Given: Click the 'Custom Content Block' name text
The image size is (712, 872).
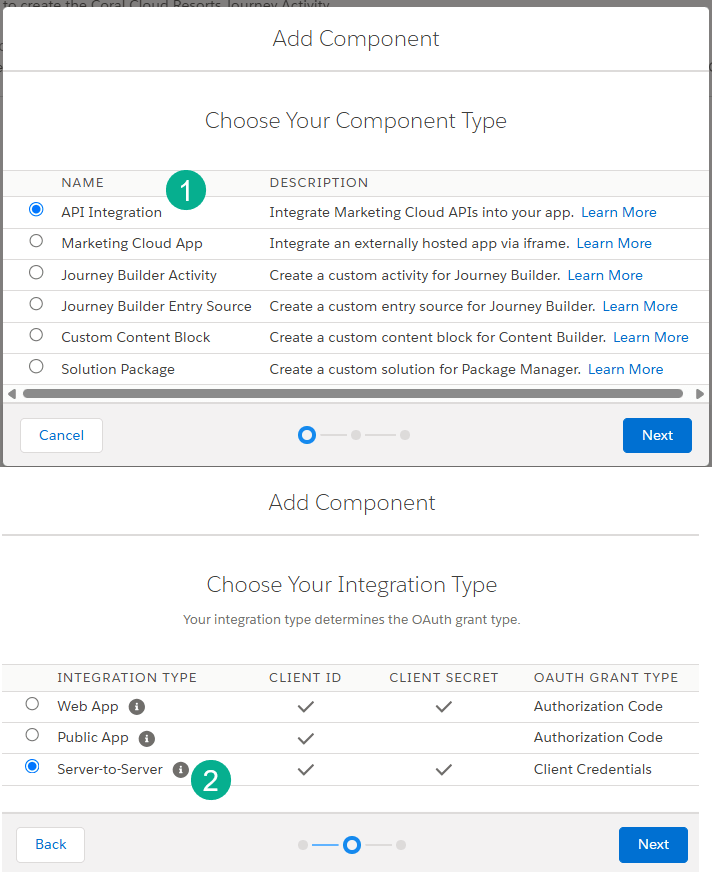Looking at the screenshot, I should point(136,338).
